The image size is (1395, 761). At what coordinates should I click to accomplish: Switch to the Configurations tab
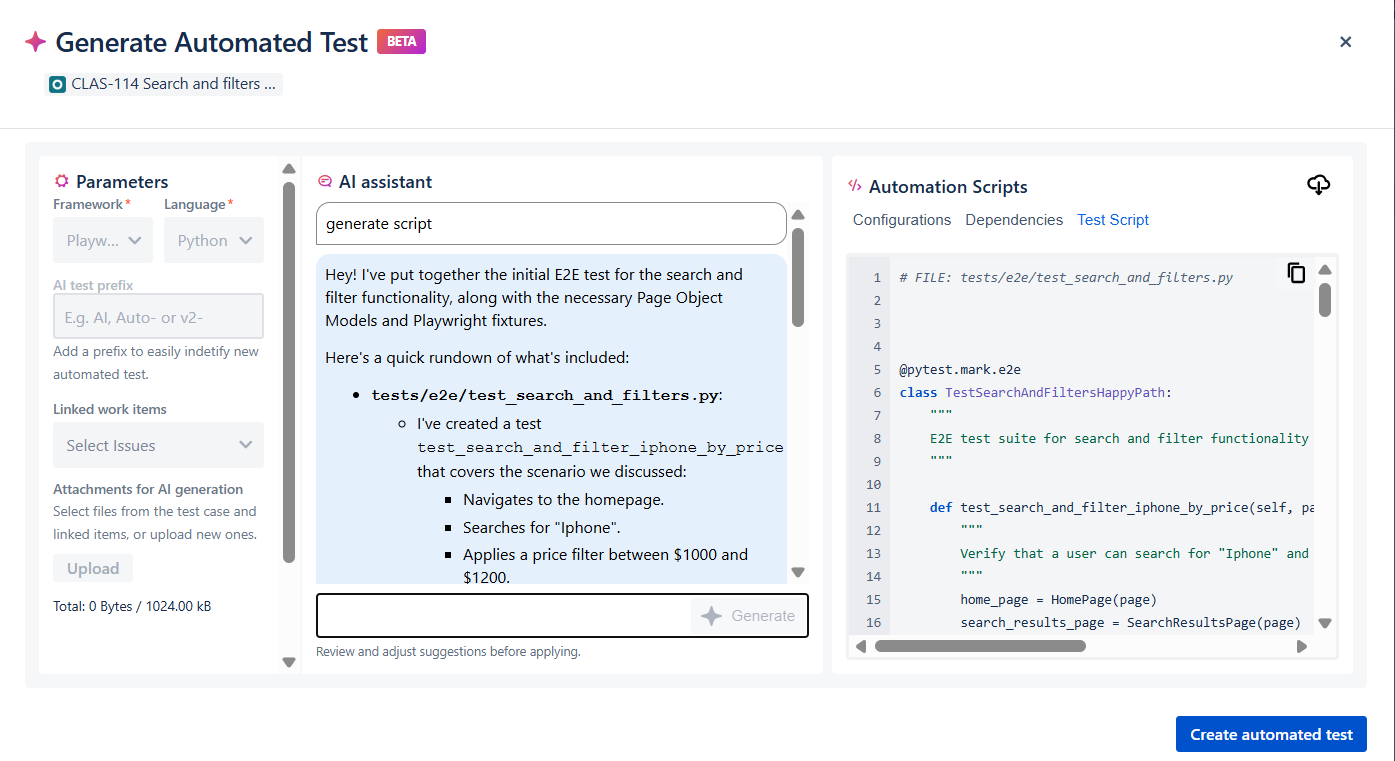pos(901,219)
